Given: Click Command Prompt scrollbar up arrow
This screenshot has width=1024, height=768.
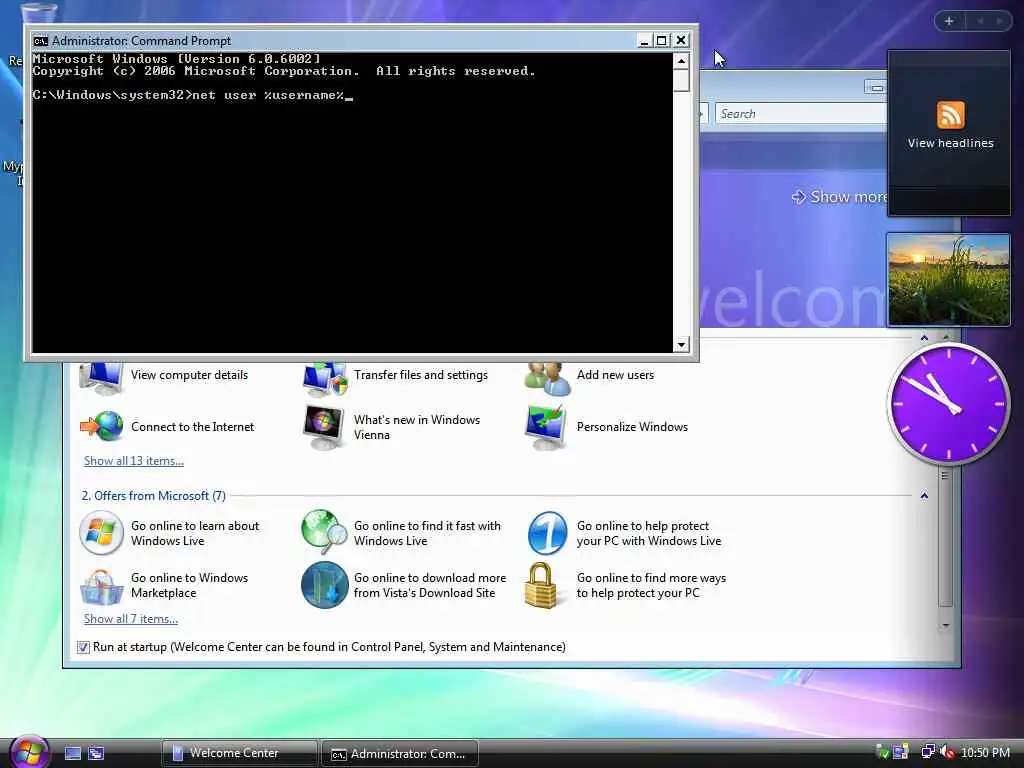Looking at the screenshot, I should [681, 61].
